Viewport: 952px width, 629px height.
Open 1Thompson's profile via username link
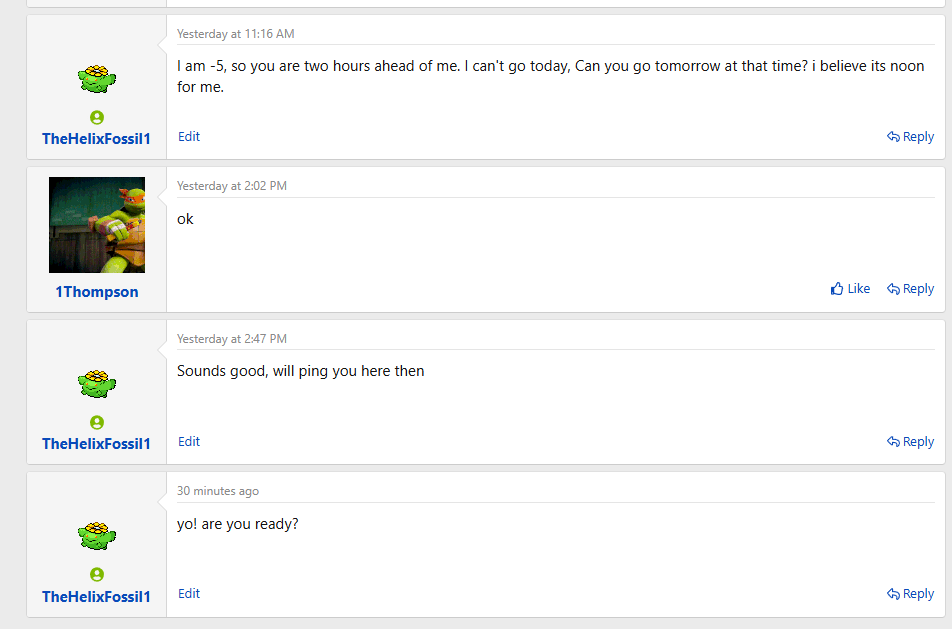[x=97, y=292]
